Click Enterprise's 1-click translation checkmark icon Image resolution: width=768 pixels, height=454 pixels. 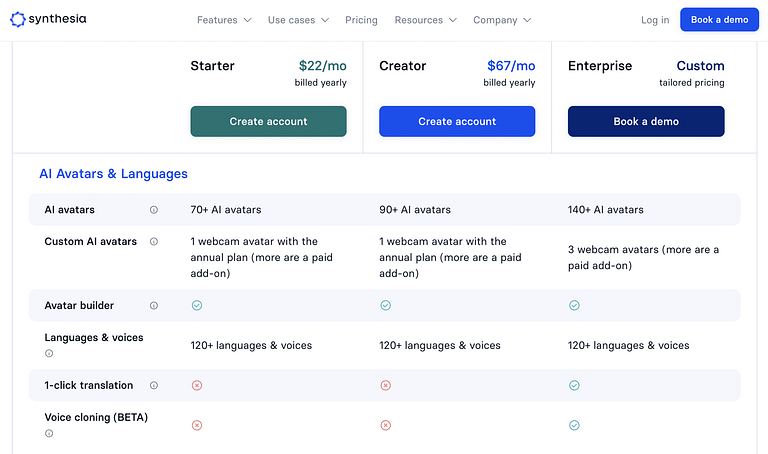(x=574, y=385)
